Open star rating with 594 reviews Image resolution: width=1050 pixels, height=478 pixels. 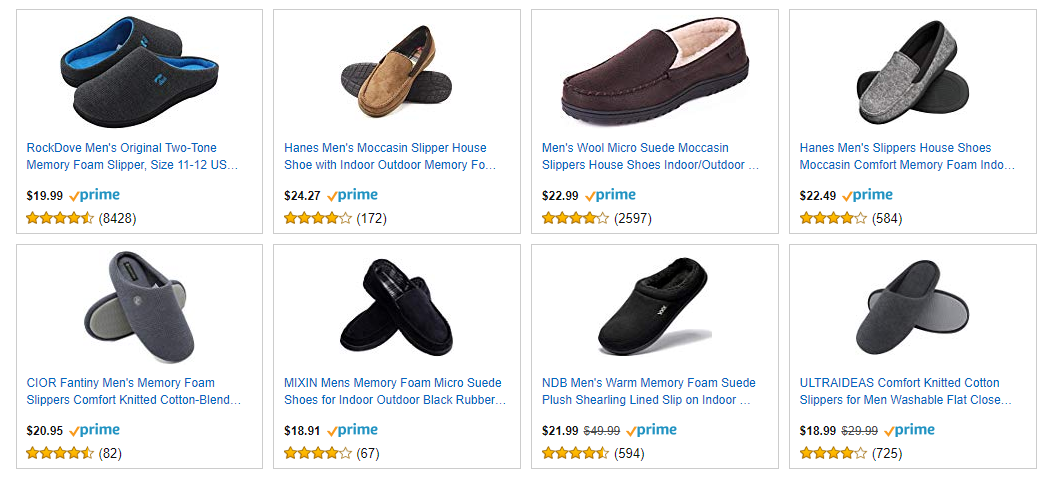576,453
